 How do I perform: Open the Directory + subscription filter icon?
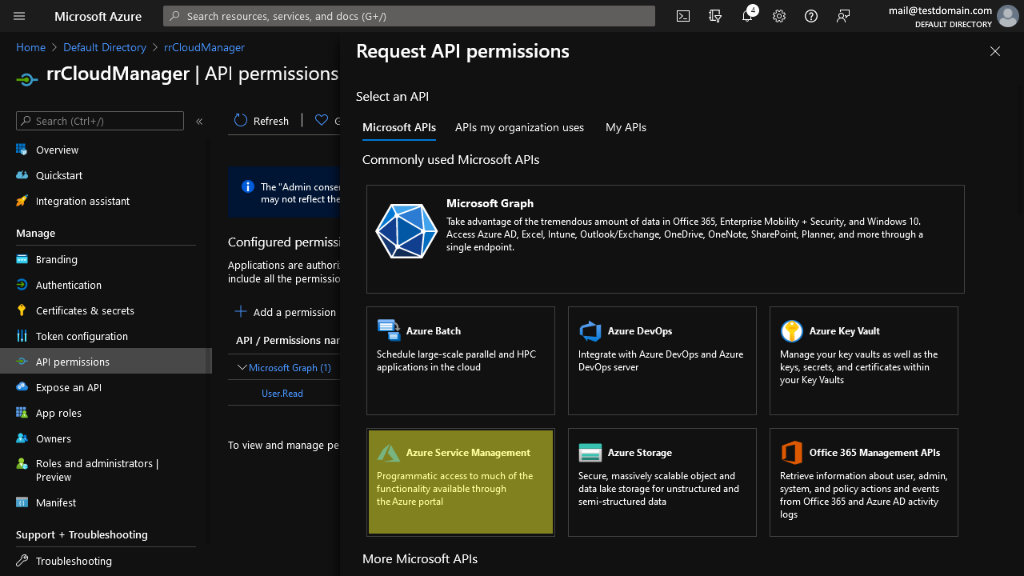pos(715,16)
